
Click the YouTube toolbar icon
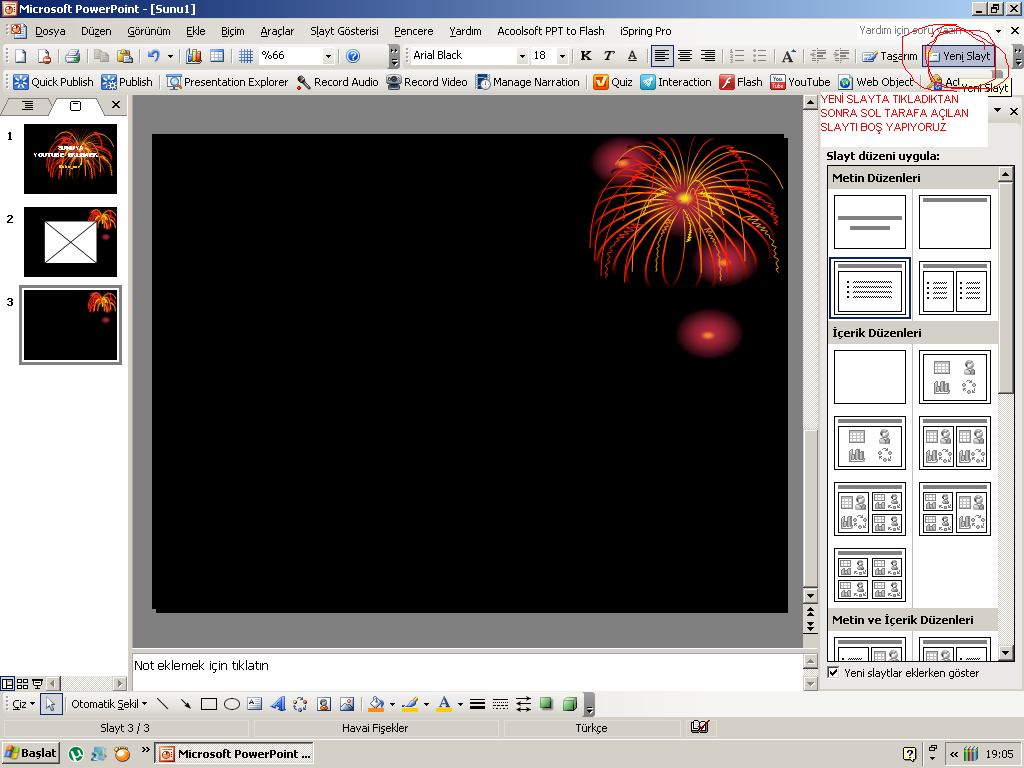(778, 82)
